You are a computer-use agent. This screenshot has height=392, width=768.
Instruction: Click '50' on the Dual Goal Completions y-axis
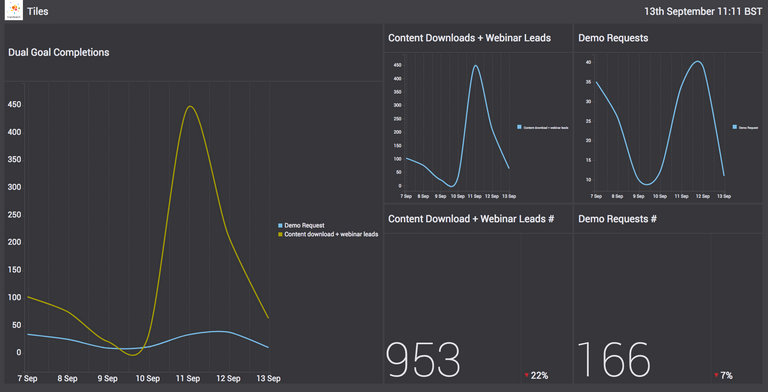point(17,325)
